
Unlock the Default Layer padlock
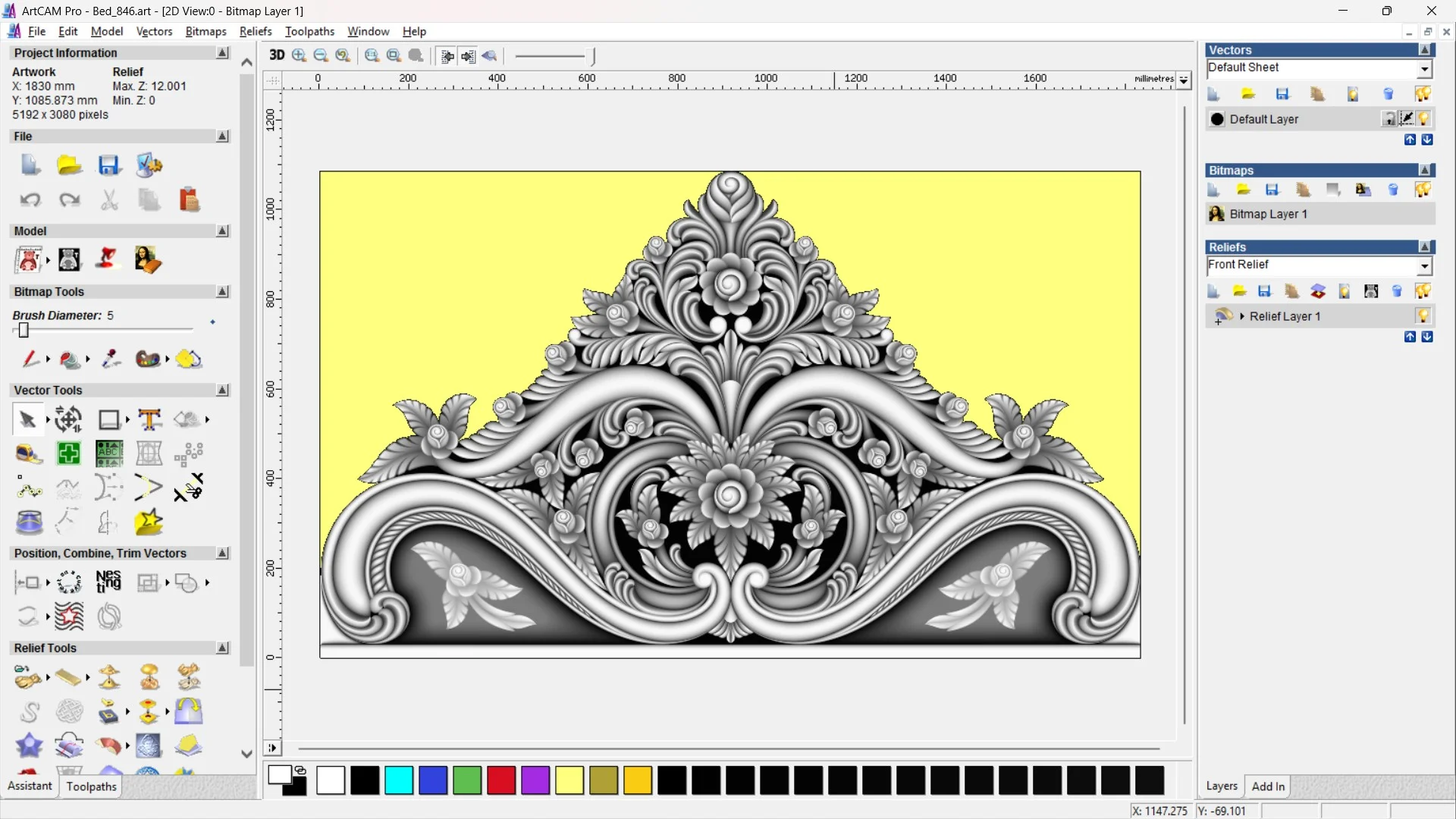click(x=1390, y=118)
